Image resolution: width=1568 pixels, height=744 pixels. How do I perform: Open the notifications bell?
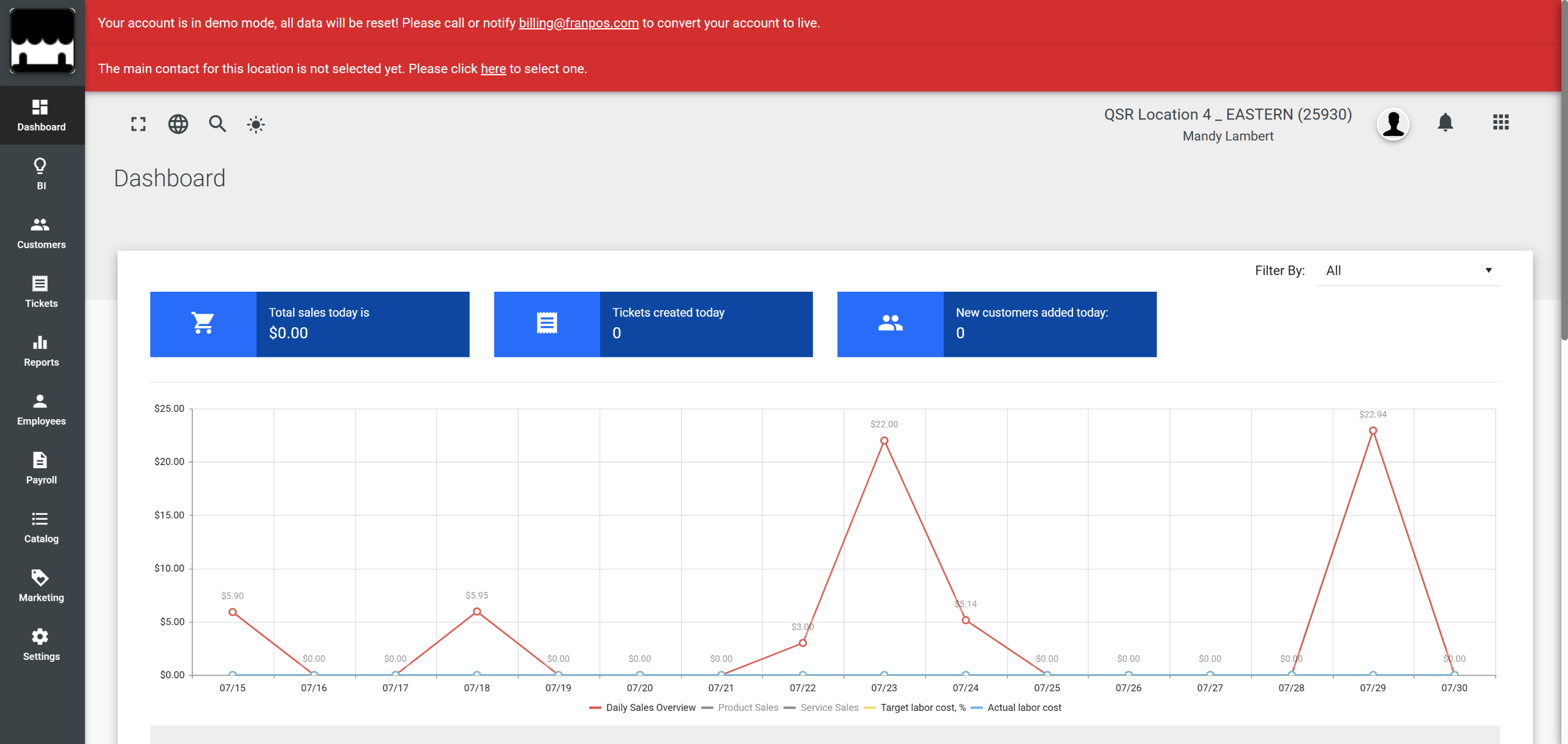(x=1445, y=123)
